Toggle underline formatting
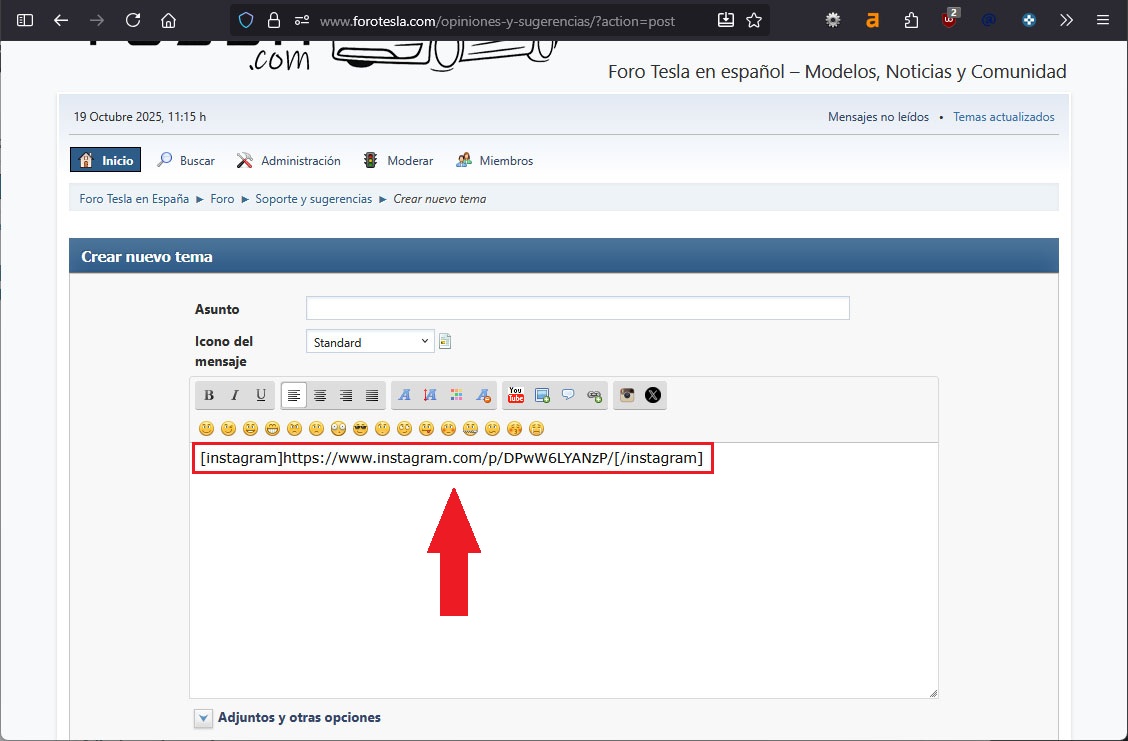Screen dimensions: 1128x741 coord(261,395)
